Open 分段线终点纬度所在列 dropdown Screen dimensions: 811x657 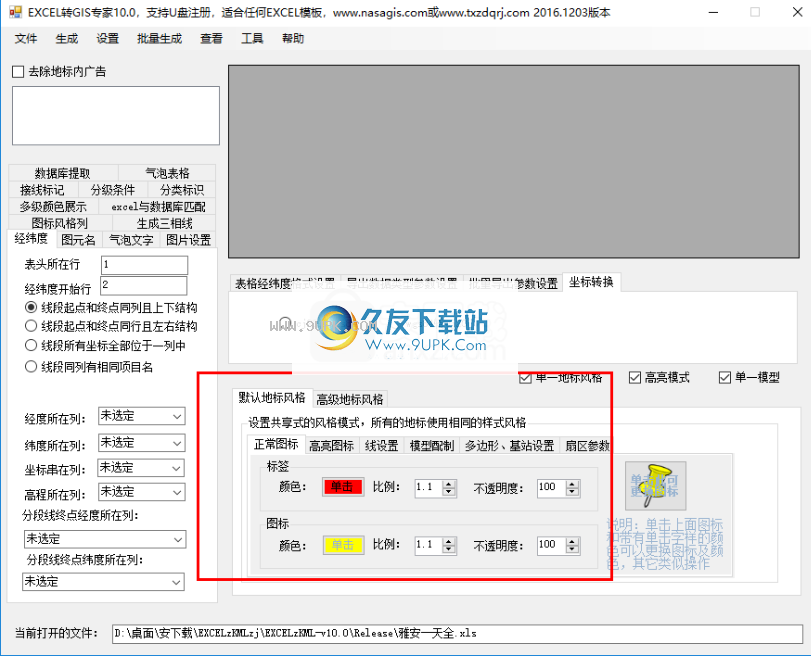(103, 582)
